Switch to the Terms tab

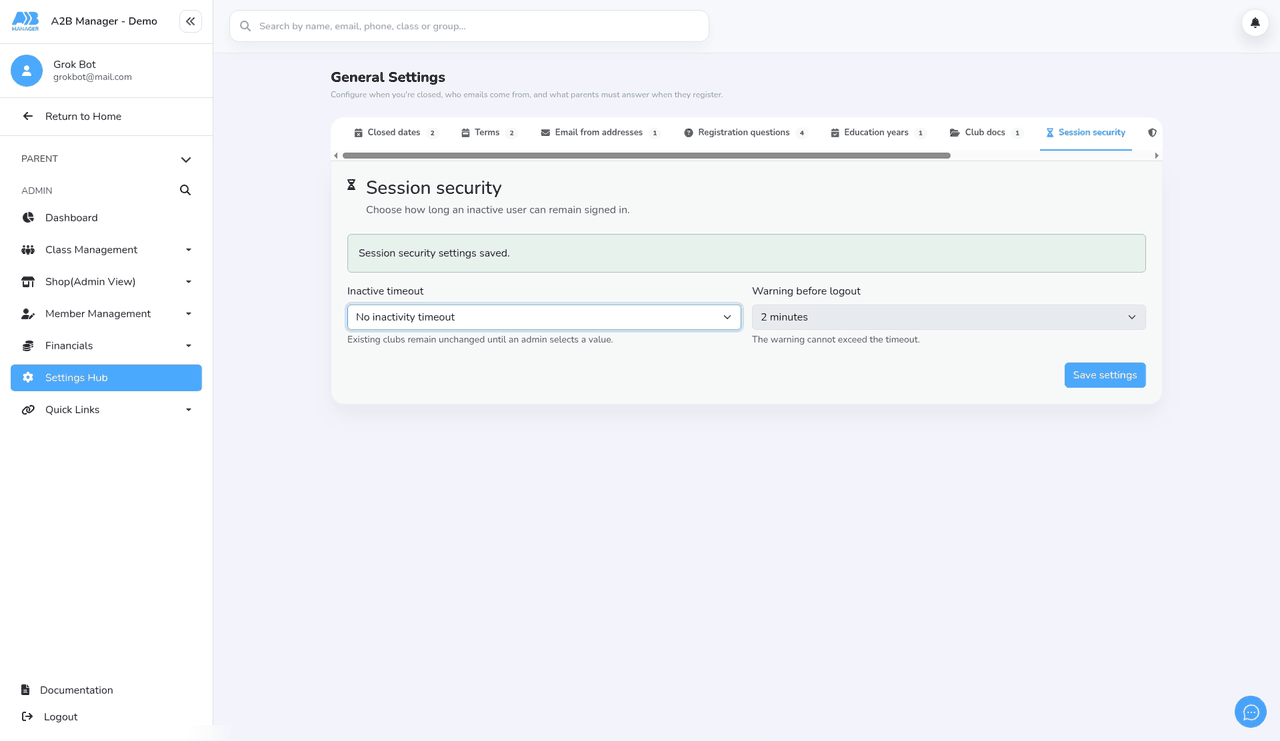coord(488,133)
